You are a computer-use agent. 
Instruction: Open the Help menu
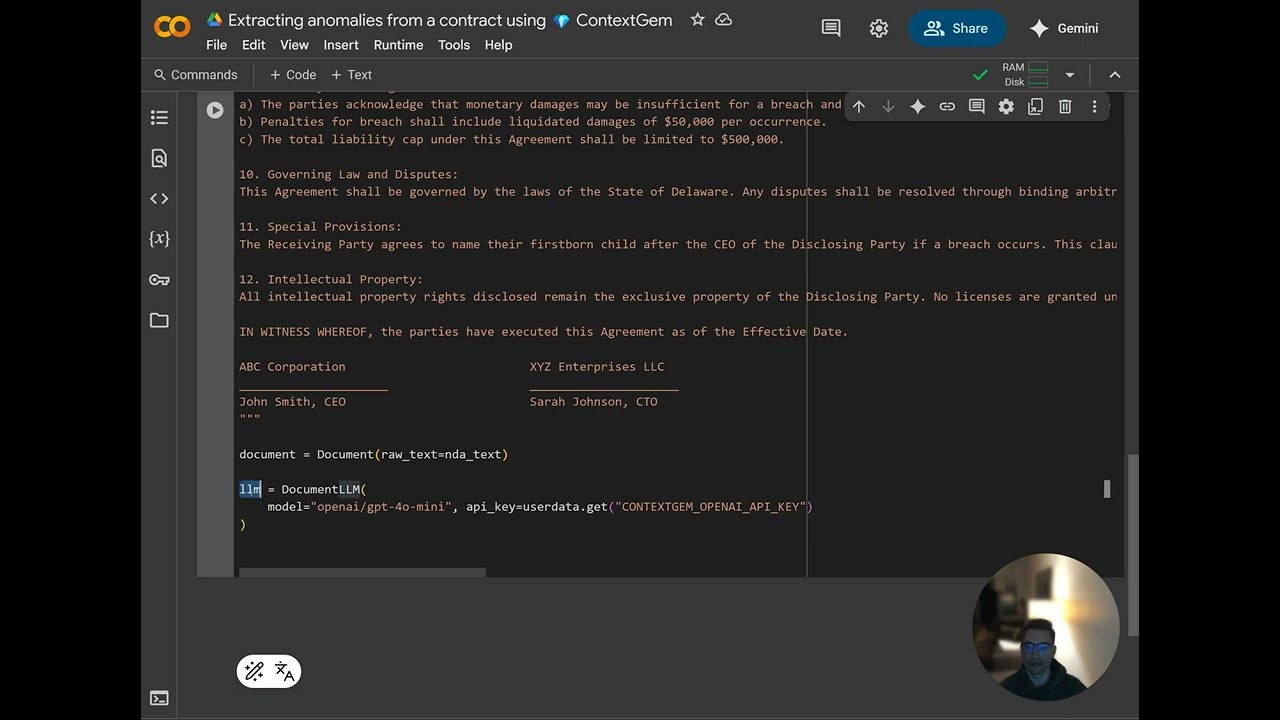pos(498,45)
